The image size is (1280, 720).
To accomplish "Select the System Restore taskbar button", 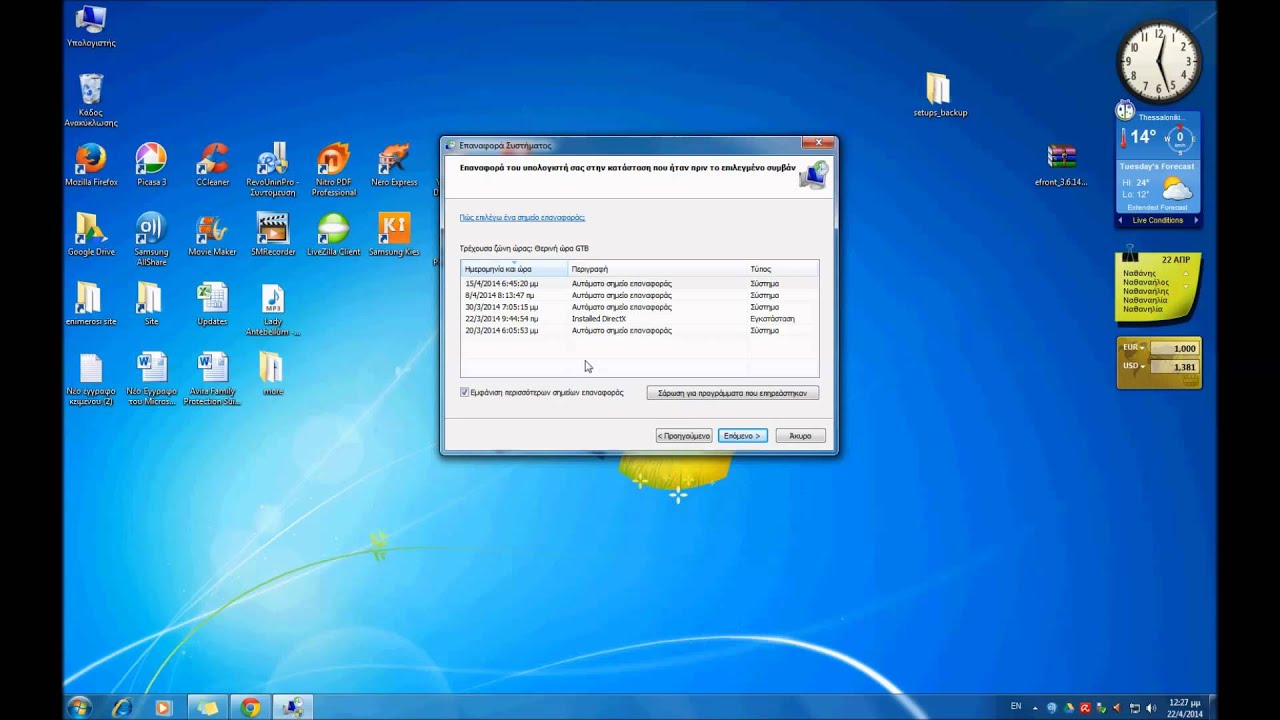I will coord(293,708).
